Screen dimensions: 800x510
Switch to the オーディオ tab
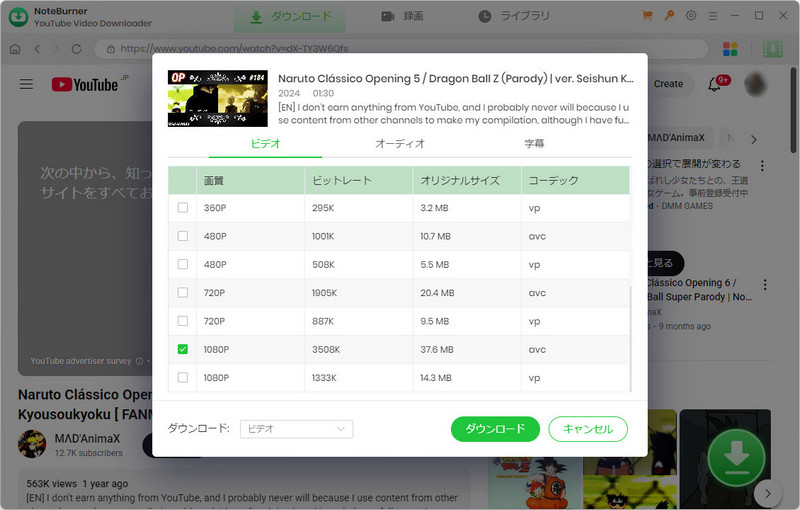(399, 144)
